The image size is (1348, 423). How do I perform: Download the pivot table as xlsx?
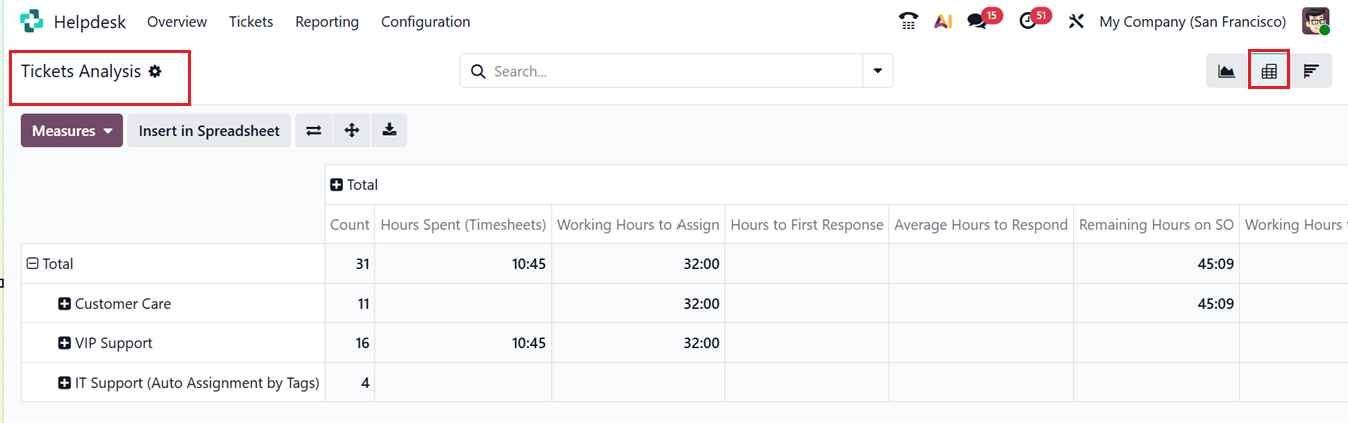coord(389,131)
